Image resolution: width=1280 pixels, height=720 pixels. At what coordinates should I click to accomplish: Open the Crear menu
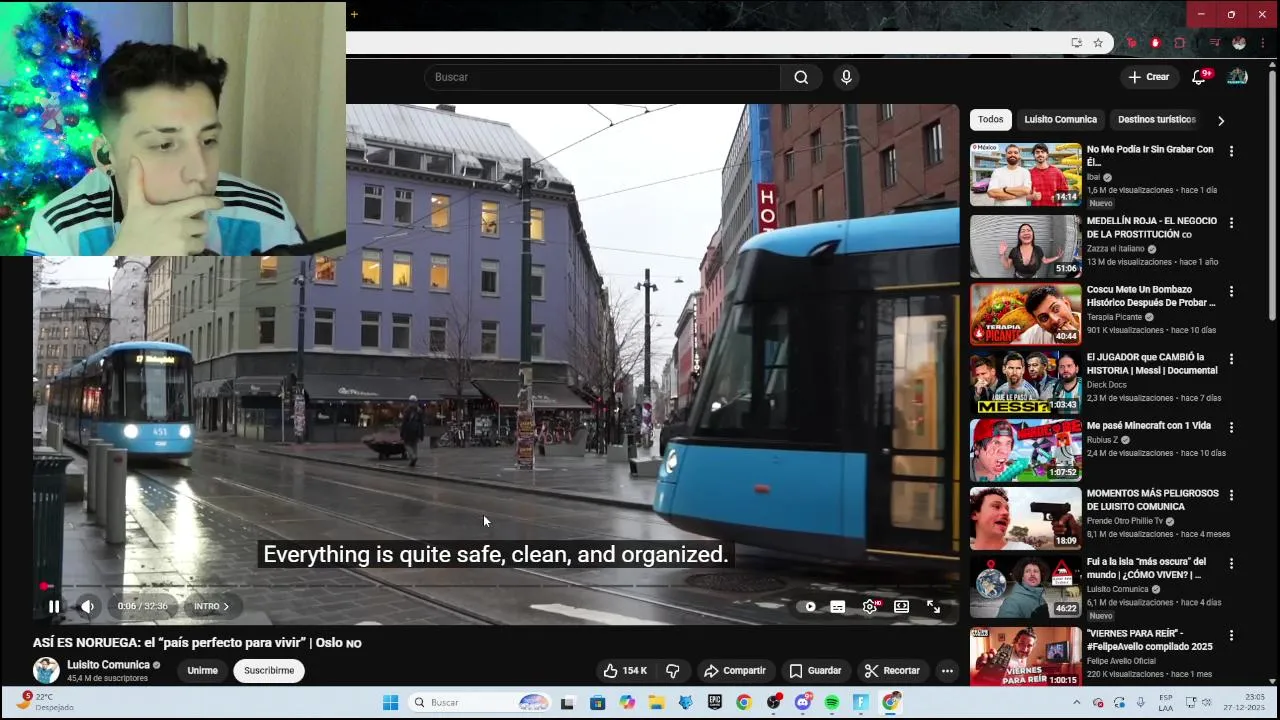tap(1148, 77)
